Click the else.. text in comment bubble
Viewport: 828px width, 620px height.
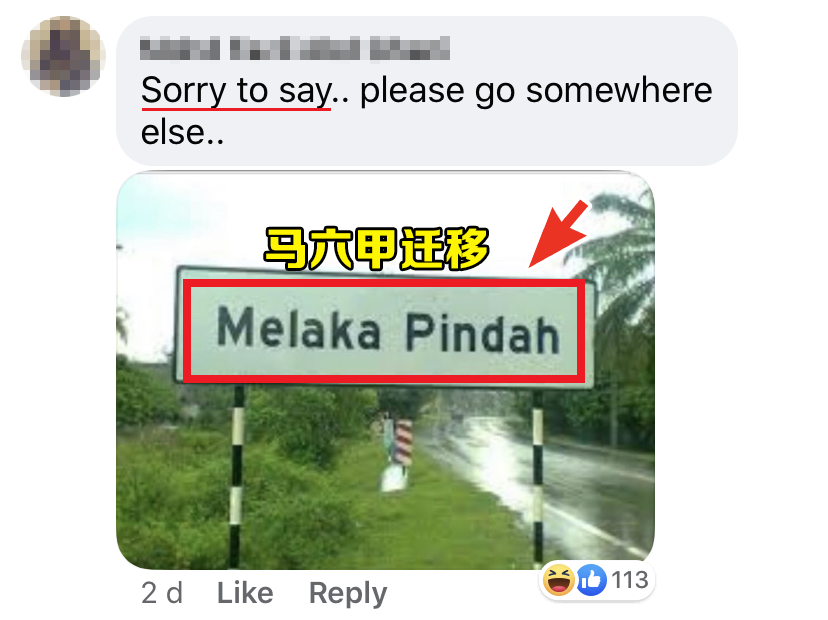pos(182,132)
